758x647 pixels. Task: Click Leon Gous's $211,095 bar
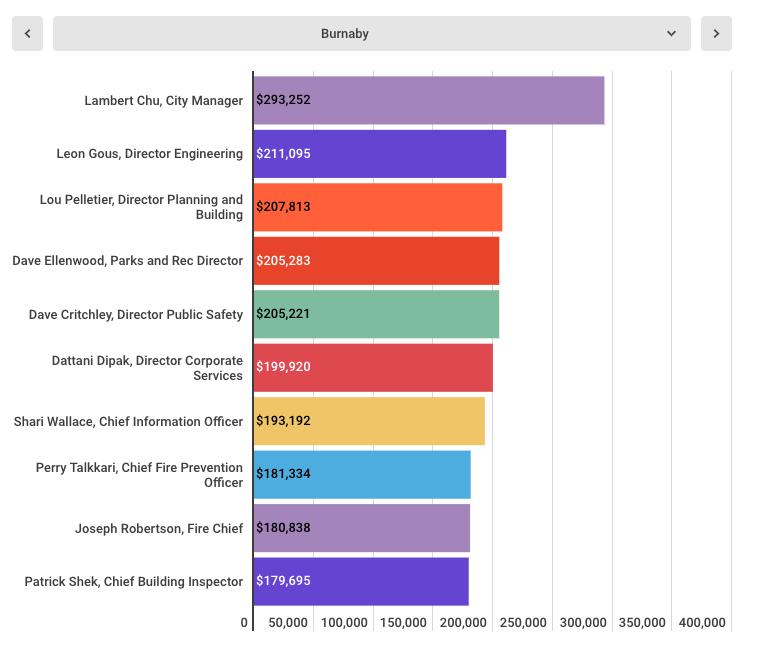(379, 154)
